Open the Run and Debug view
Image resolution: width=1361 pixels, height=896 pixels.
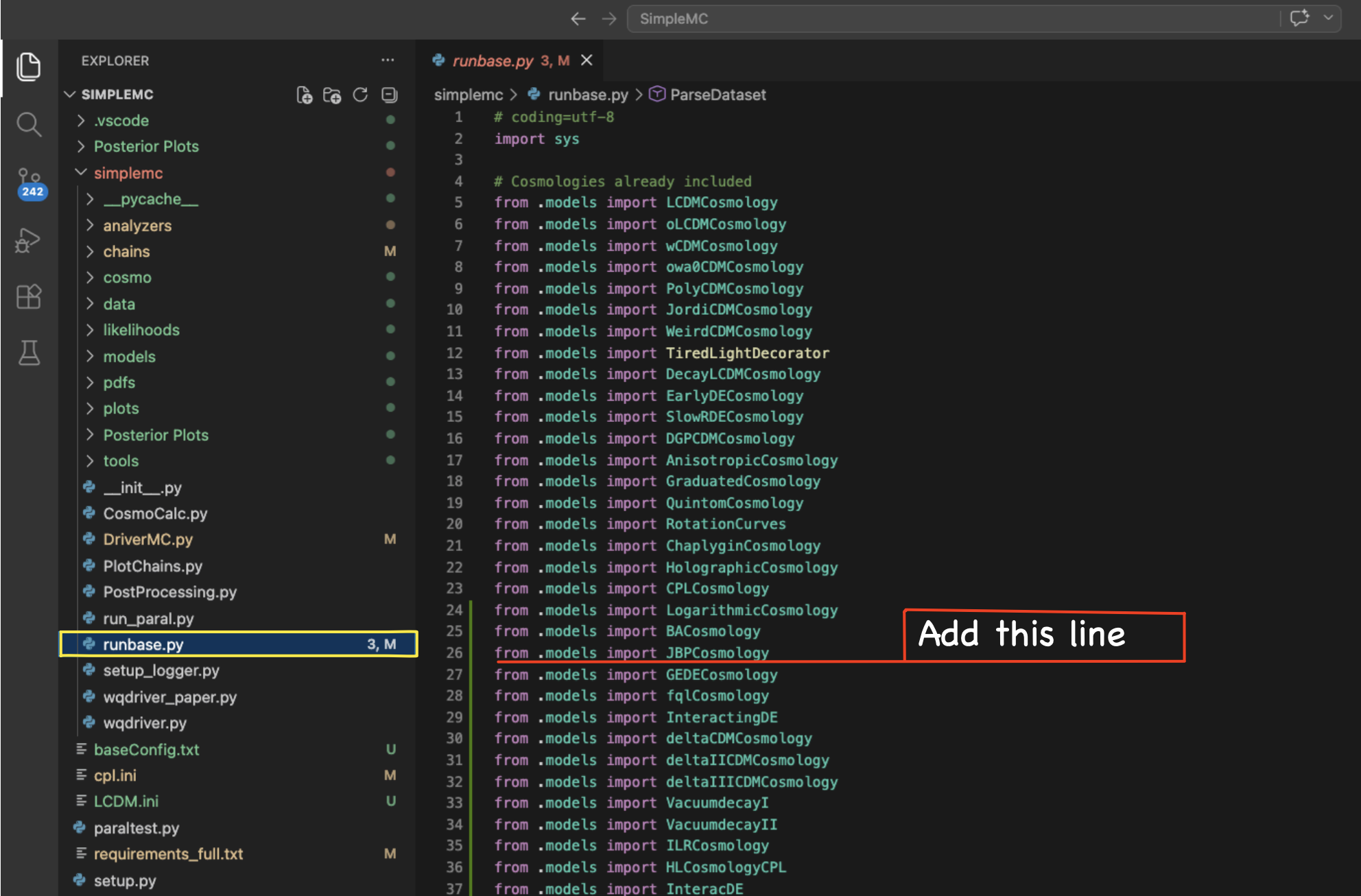tap(28, 240)
